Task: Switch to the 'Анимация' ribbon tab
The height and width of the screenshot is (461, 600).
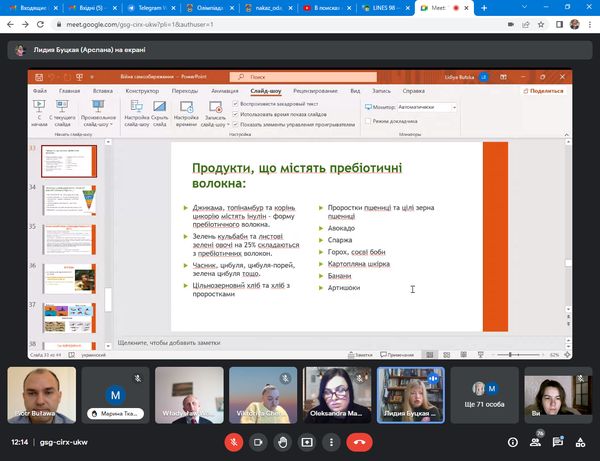Action: [x=225, y=90]
